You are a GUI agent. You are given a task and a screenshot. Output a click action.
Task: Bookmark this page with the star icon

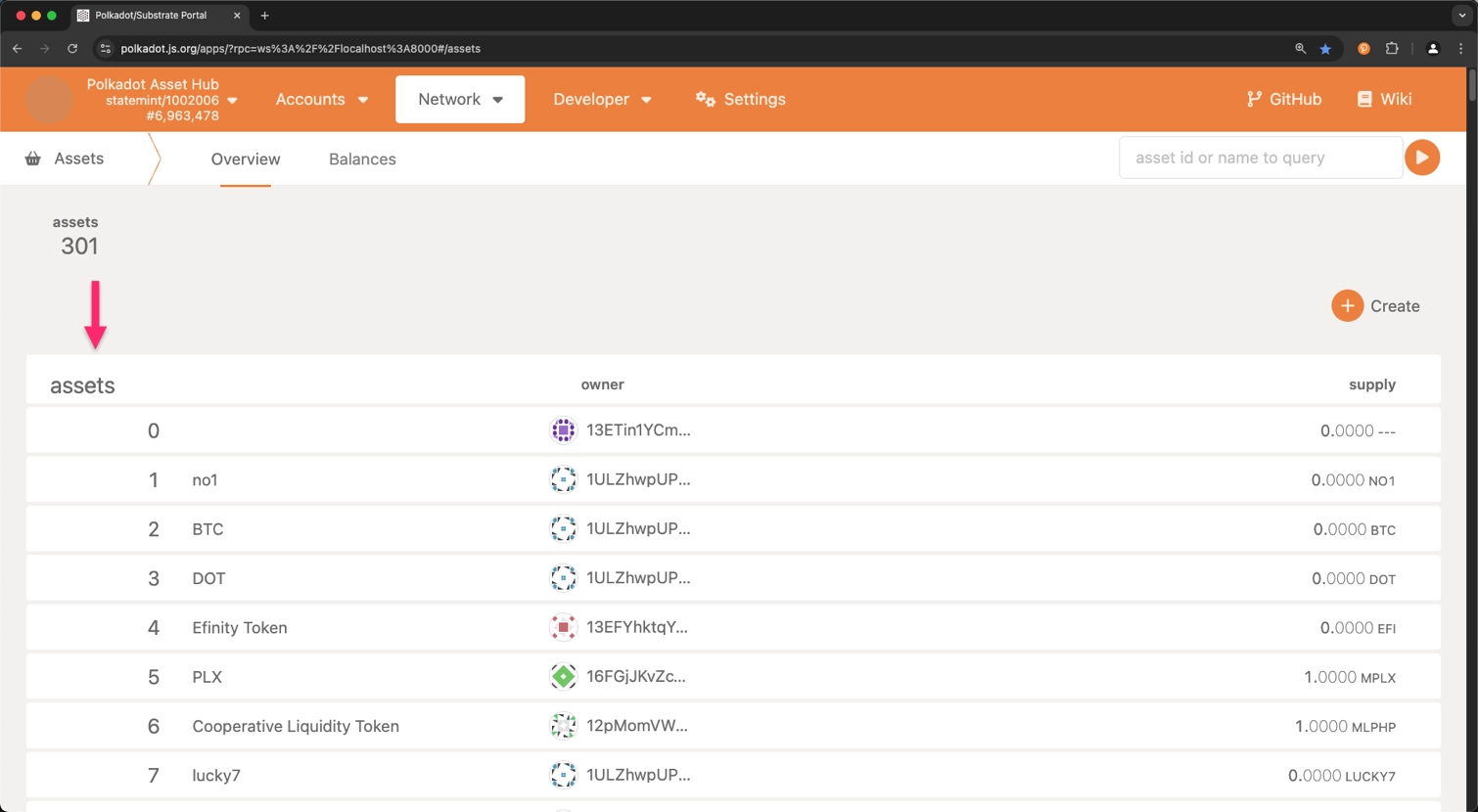pos(1325,49)
